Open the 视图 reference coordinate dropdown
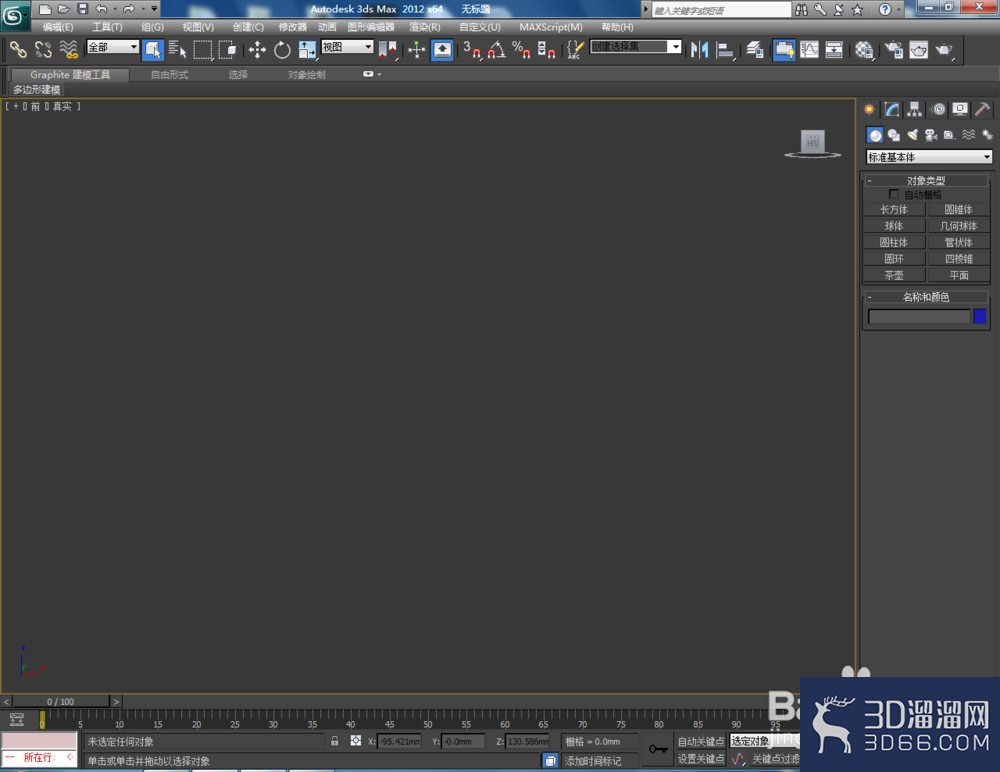 point(347,47)
